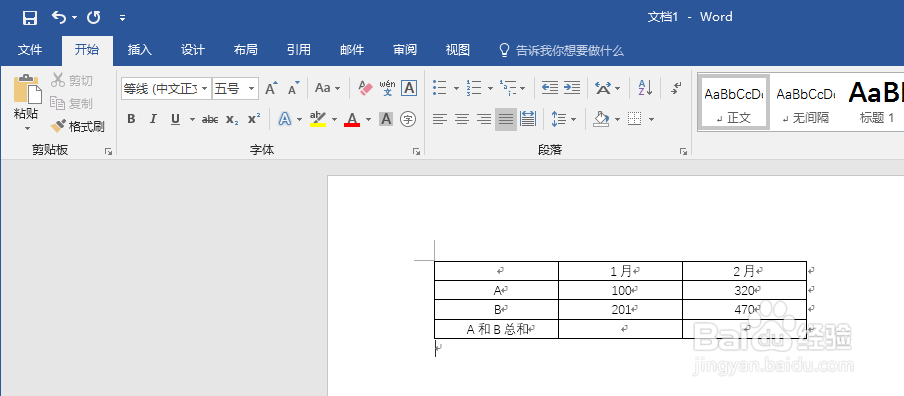
Task: Switch to the 视图 tab
Action: [x=458, y=50]
